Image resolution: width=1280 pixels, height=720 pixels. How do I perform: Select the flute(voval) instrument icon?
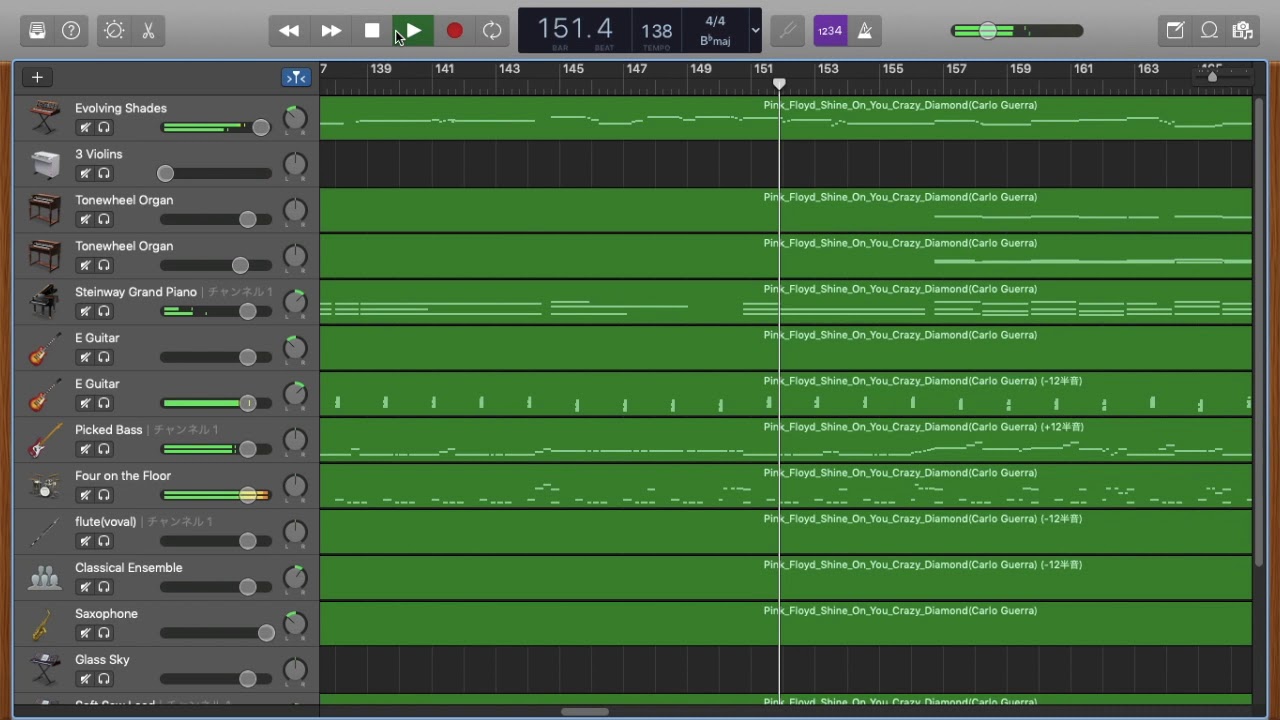[x=45, y=532]
